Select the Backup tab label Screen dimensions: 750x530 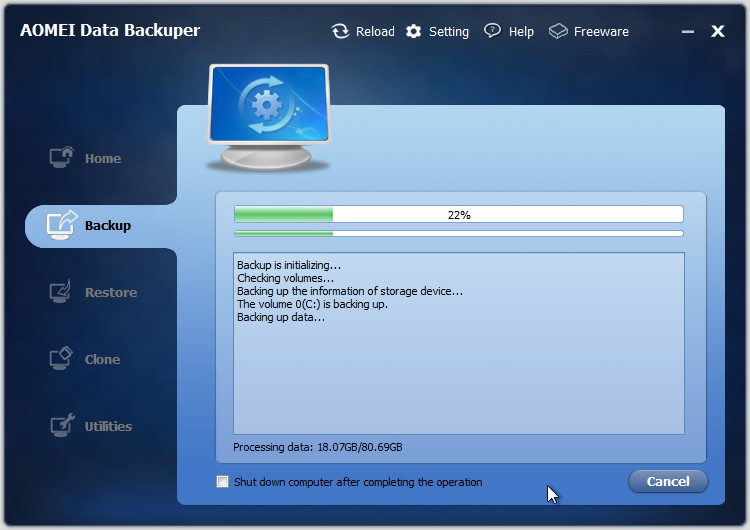click(x=108, y=225)
